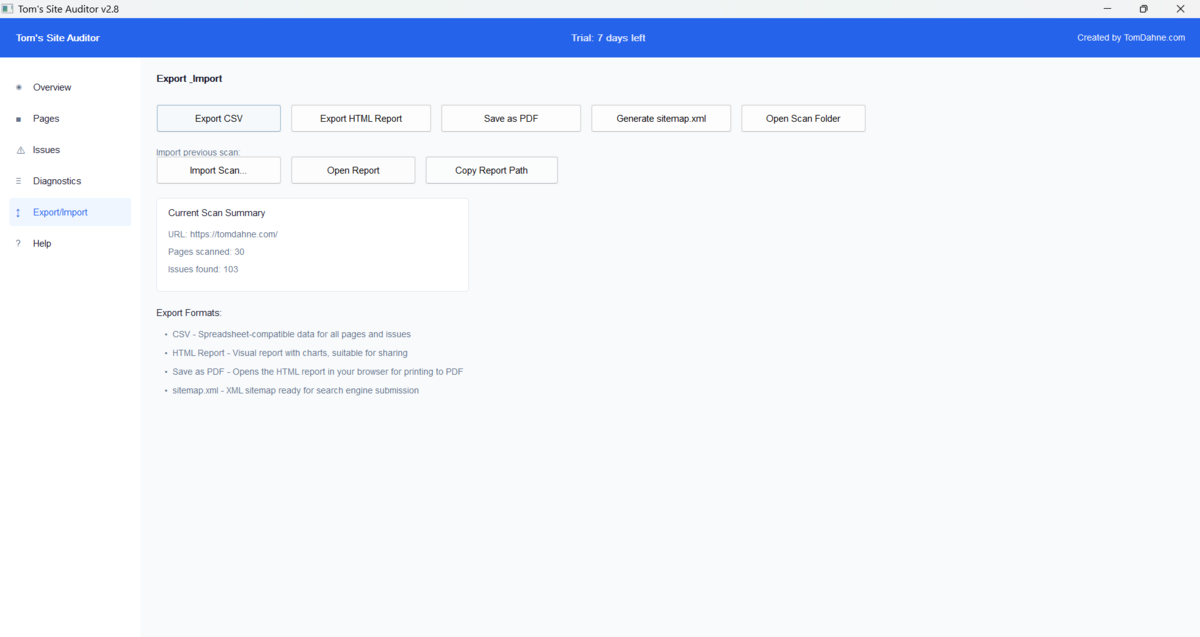Generate the sitemap.xml file
The height and width of the screenshot is (637, 1200).
661,118
